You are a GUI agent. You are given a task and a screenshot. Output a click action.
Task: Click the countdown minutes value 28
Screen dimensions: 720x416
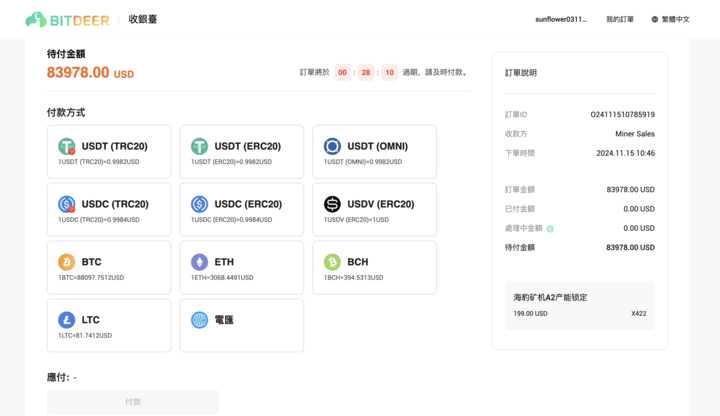point(366,73)
